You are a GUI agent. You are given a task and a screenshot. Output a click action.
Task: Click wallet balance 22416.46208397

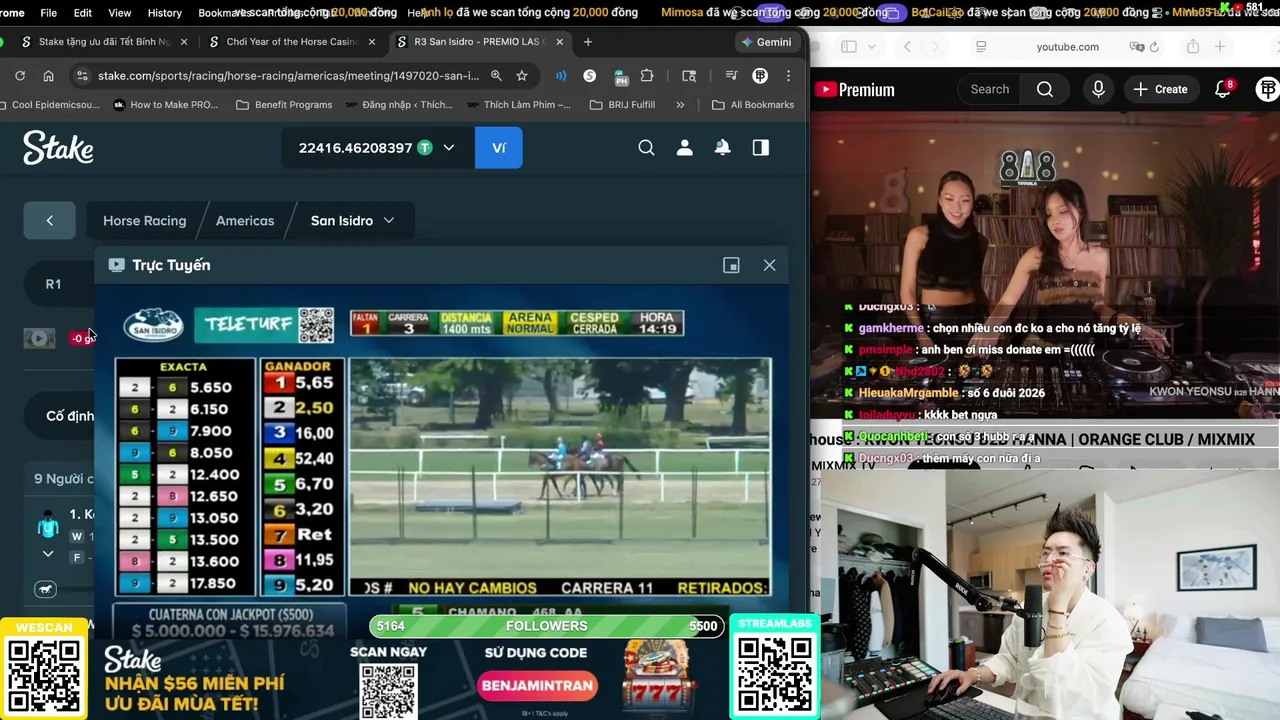355,148
